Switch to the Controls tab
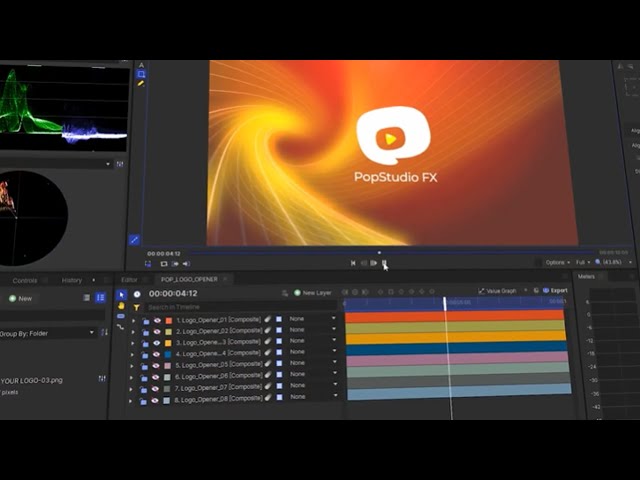640x480 pixels. point(25,280)
